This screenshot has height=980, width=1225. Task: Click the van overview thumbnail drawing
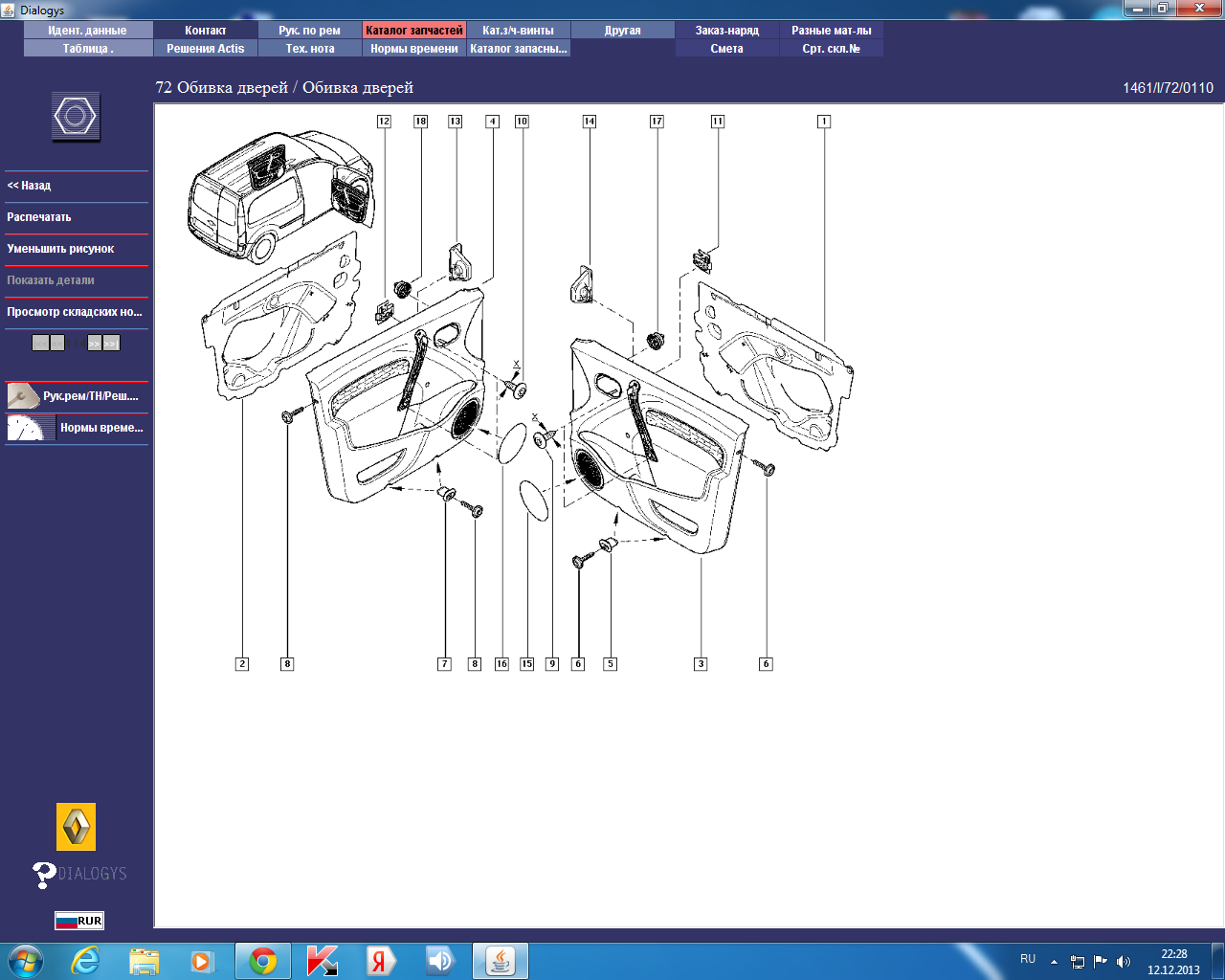tap(280, 196)
